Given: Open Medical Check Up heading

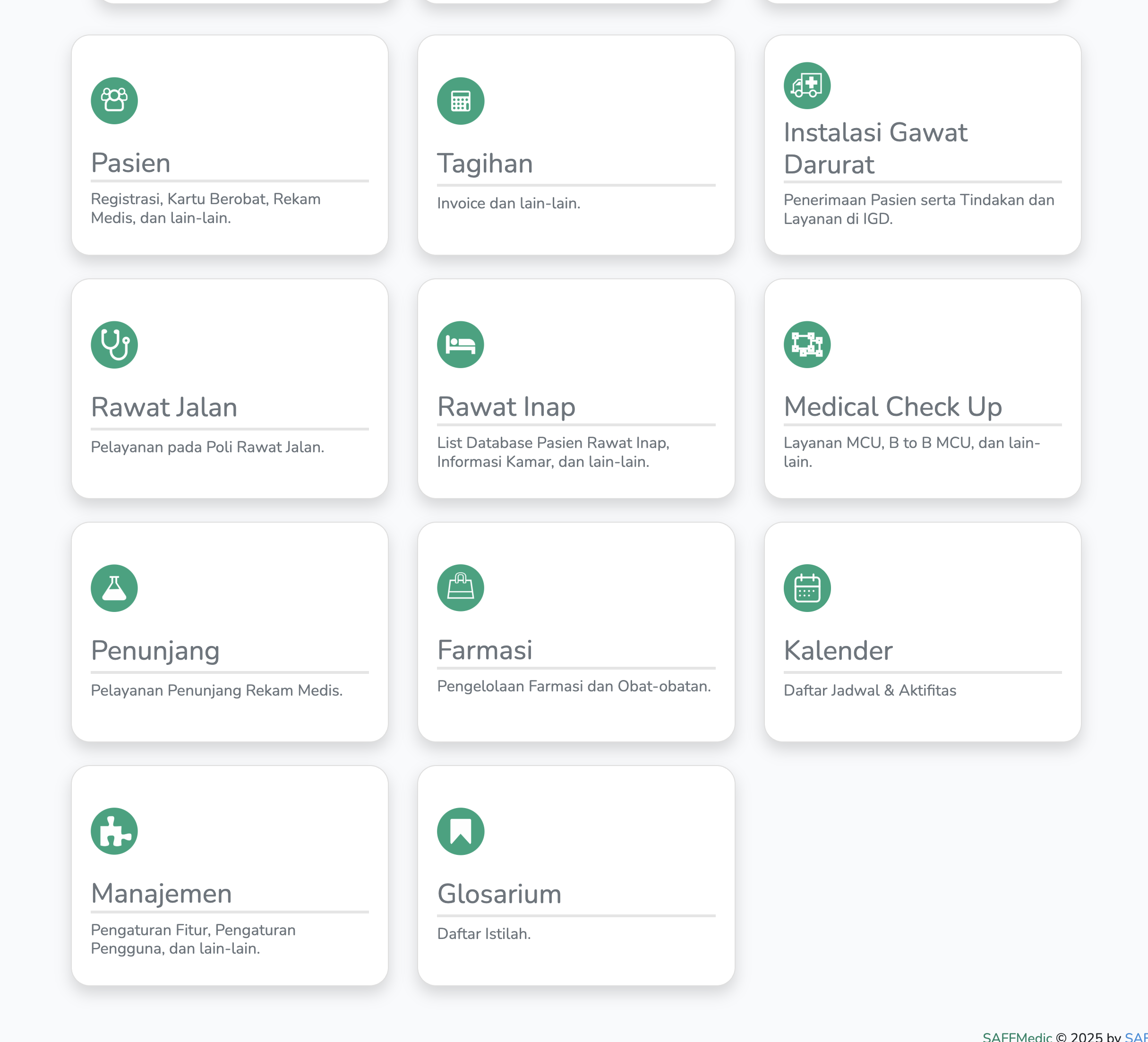Looking at the screenshot, I should click(892, 407).
